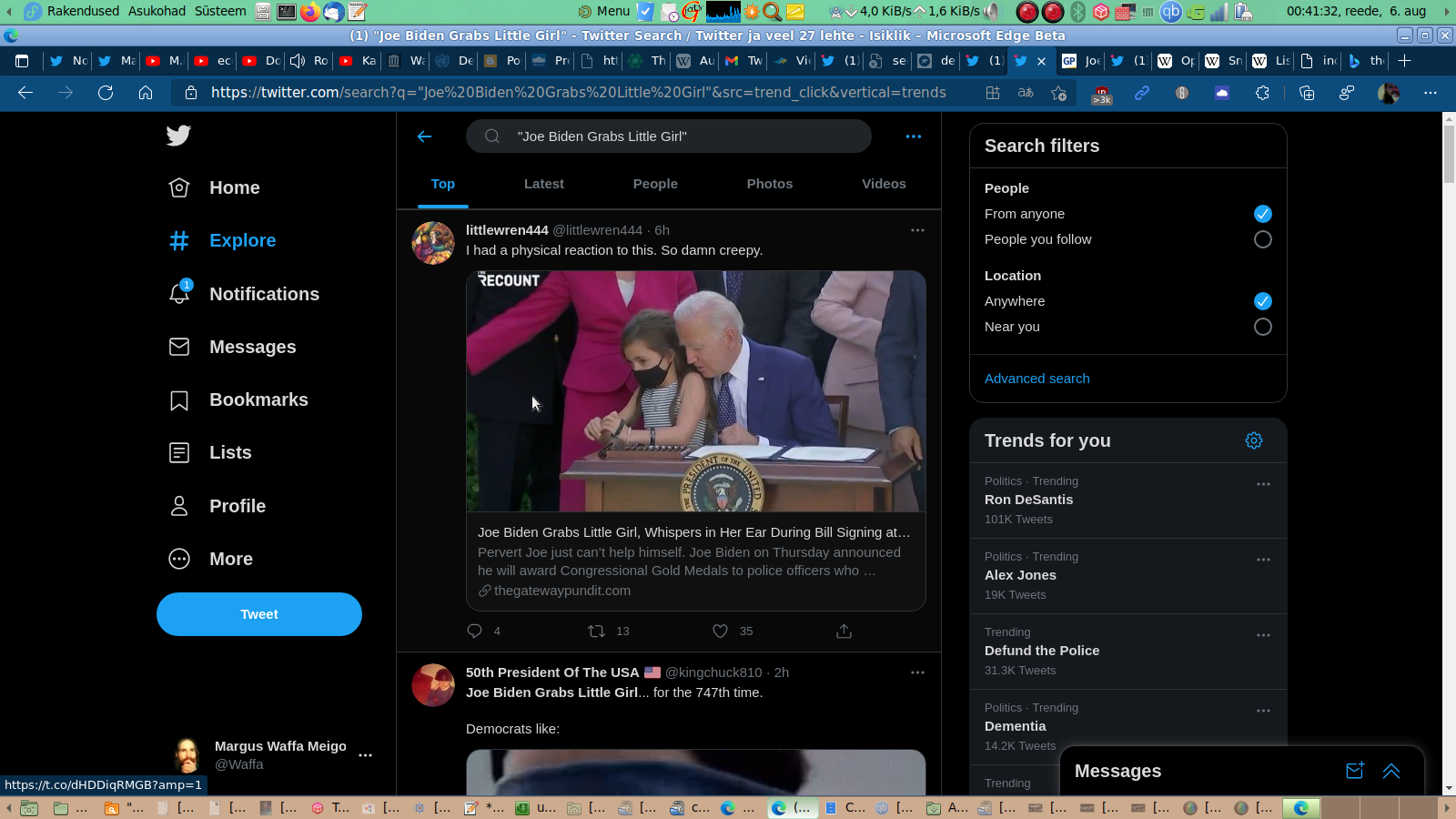Image resolution: width=1456 pixels, height=819 pixels.
Task: Expand the Messages drawer
Action: click(1391, 771)
